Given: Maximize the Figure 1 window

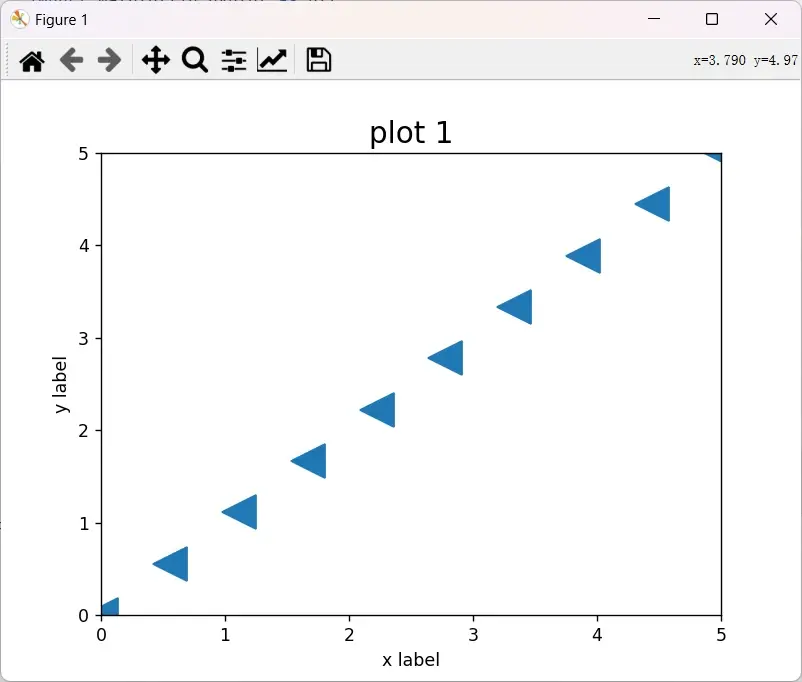Looking at the screenshot, I should pos(712,19).
